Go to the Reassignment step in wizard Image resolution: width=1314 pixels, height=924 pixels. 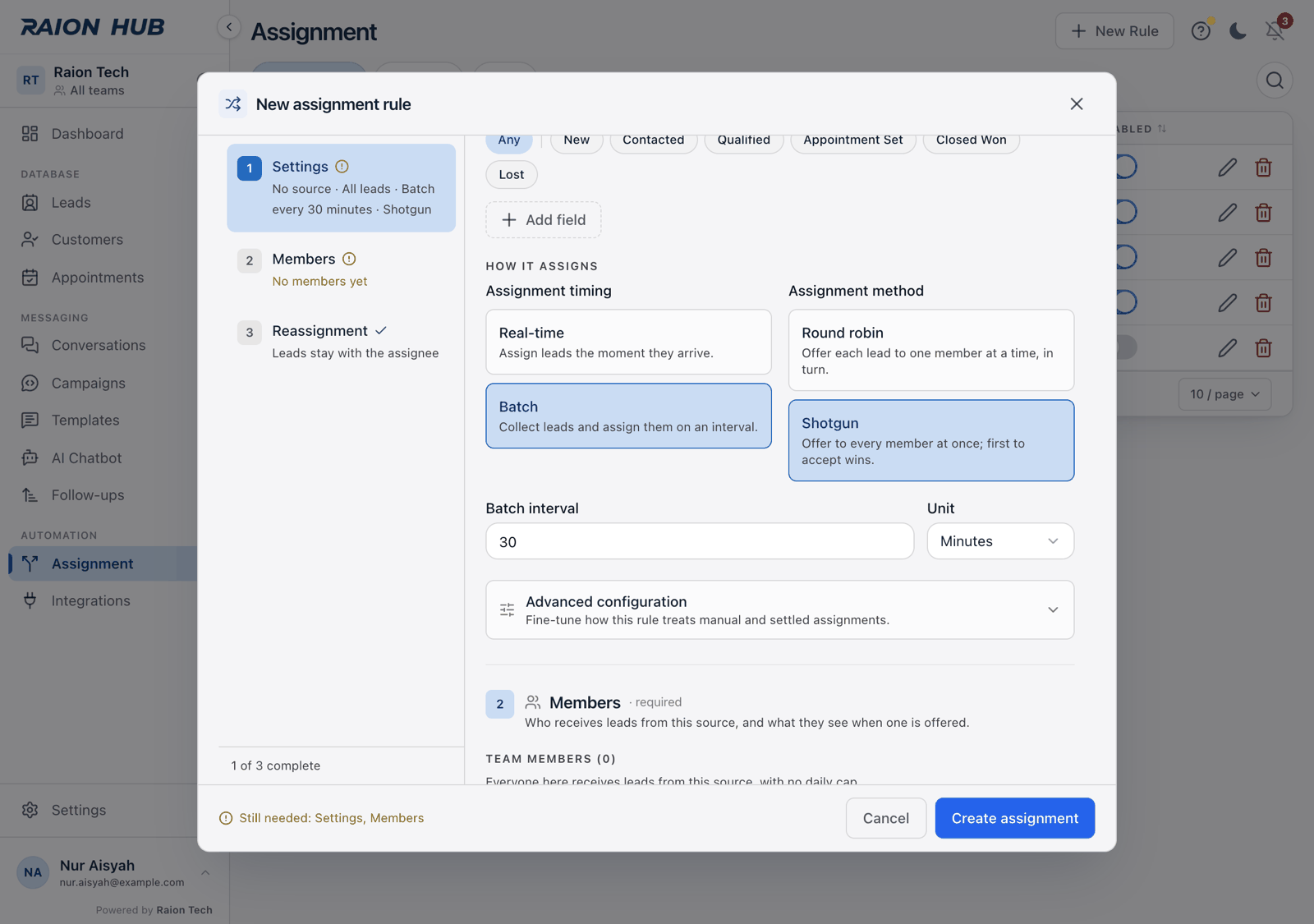(x=341, y=342)
